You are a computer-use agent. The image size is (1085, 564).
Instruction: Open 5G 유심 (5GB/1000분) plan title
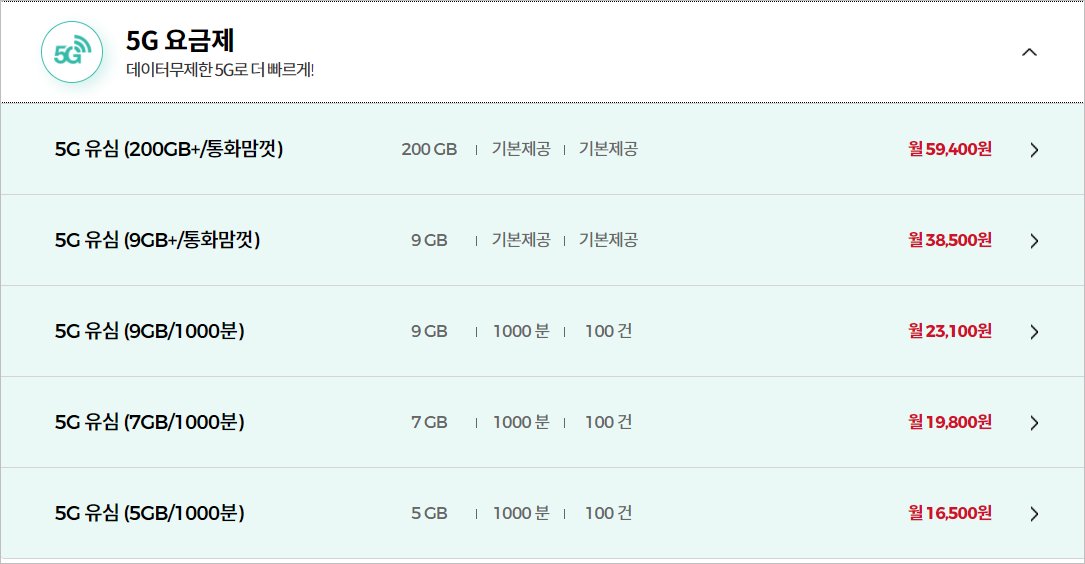pos(149,513)
